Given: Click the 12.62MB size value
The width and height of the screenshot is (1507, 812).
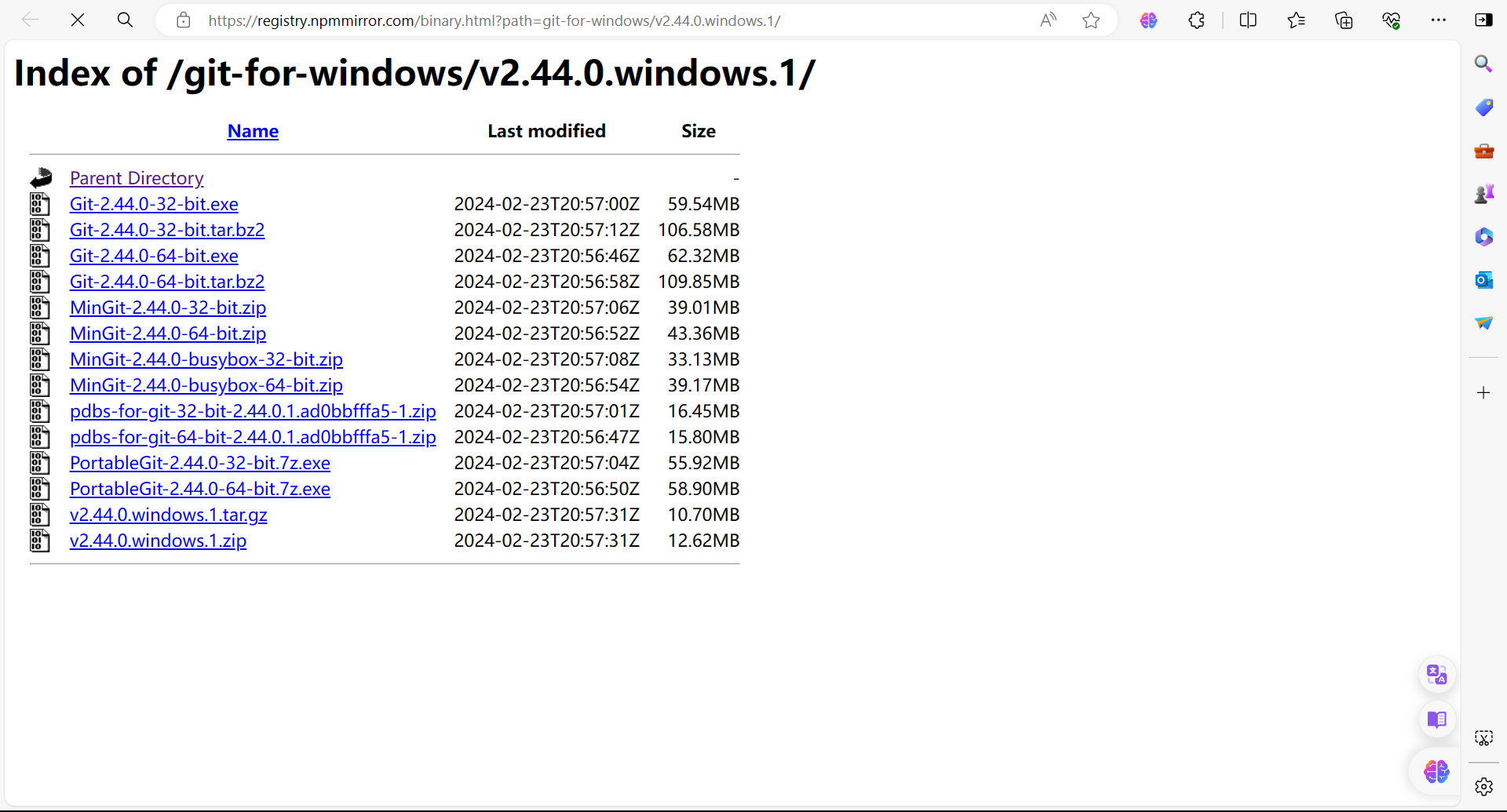Looking at the screenshot, I should 703,541.
